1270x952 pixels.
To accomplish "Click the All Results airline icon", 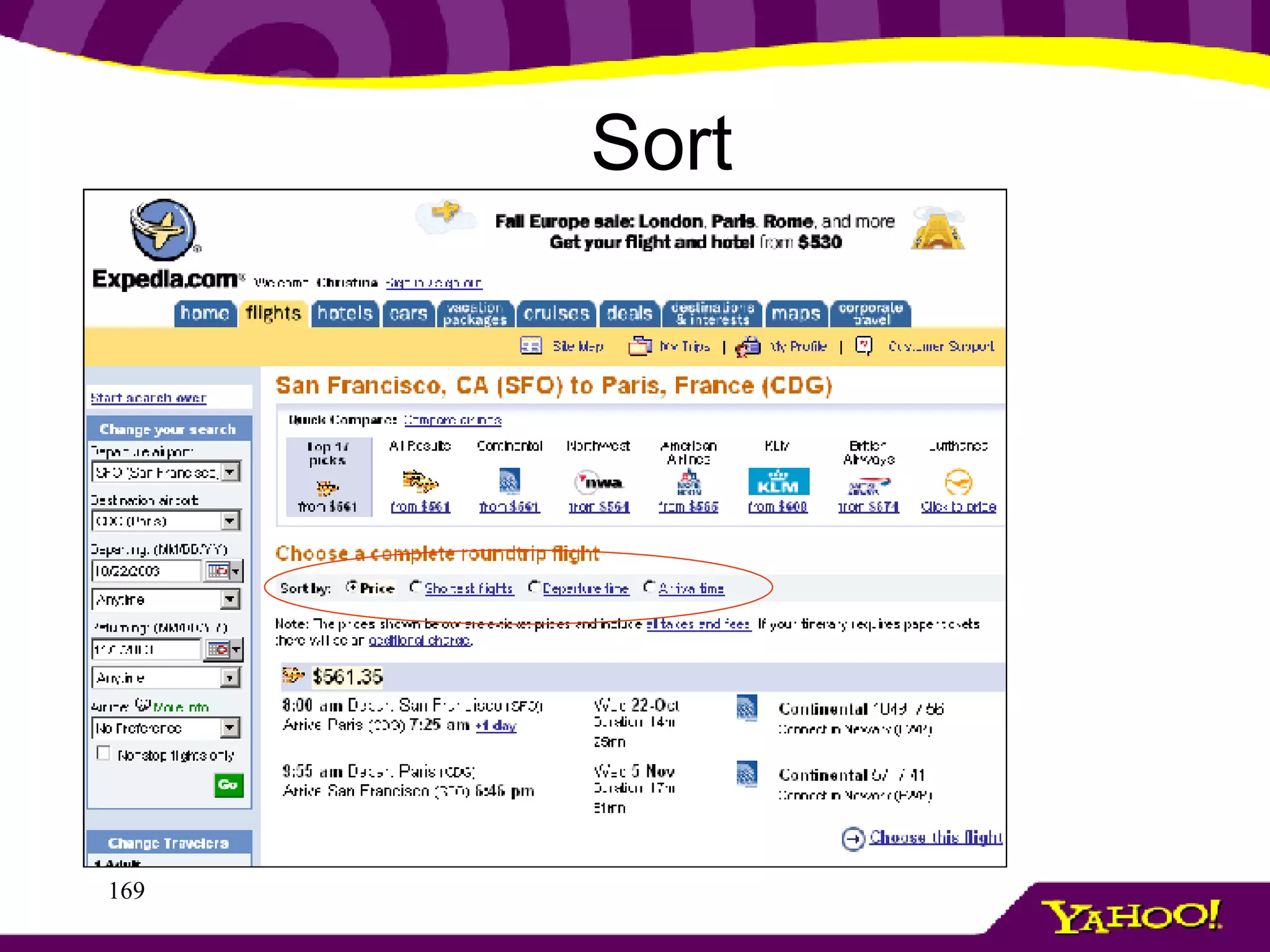I will [x=420, y=482].
